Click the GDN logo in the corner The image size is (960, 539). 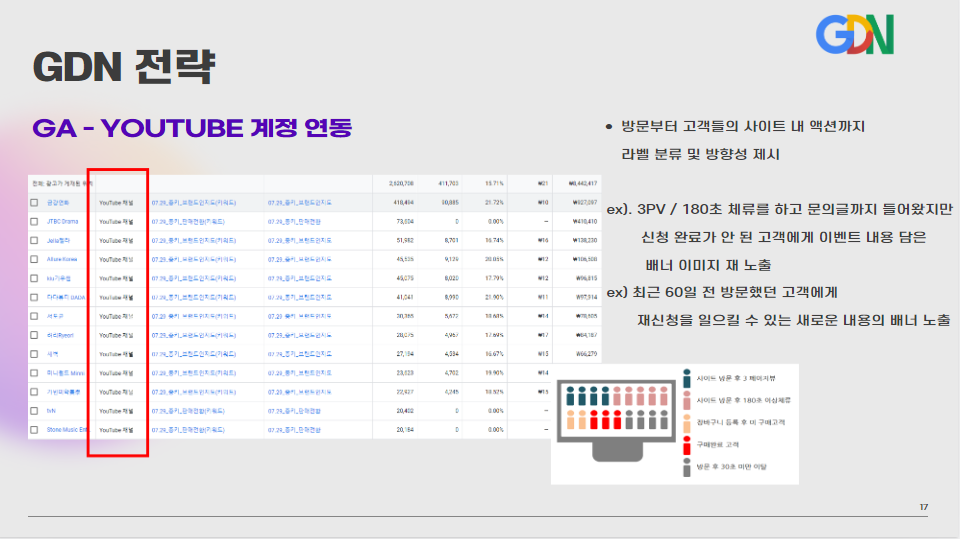click(x=855, y=35)
